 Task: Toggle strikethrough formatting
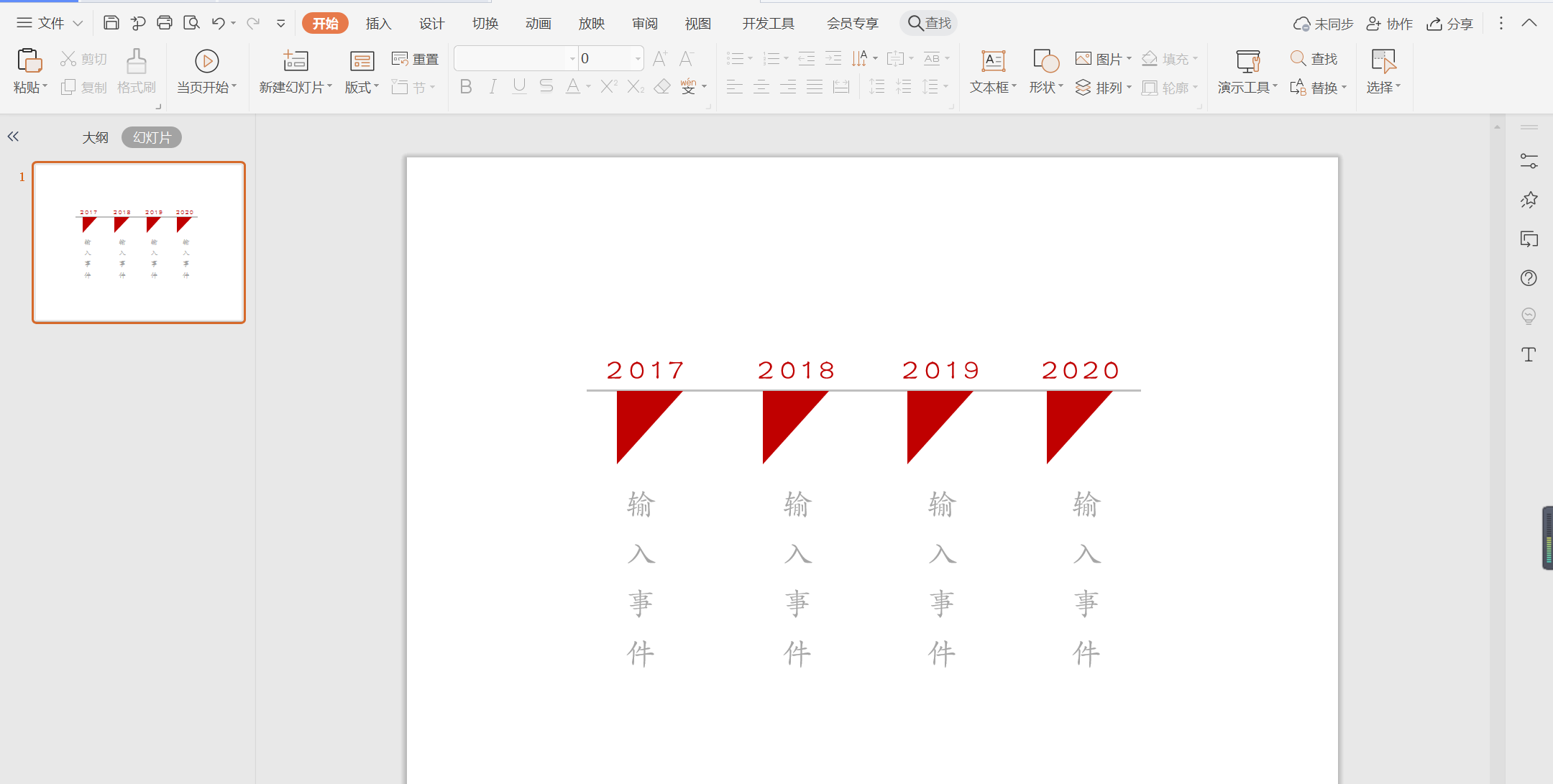coord(546,86)
